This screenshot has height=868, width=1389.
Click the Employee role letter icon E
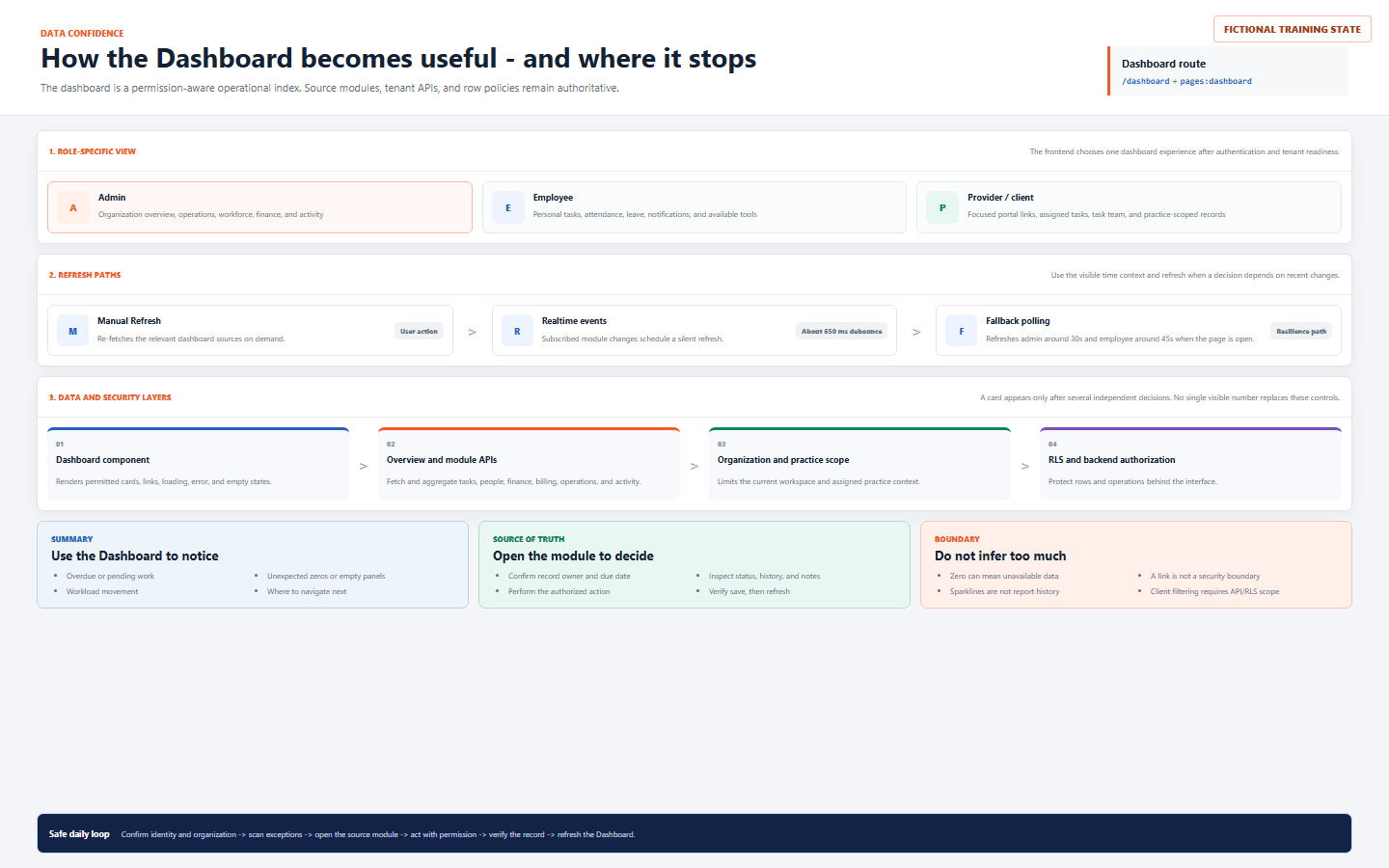point(508,207)
